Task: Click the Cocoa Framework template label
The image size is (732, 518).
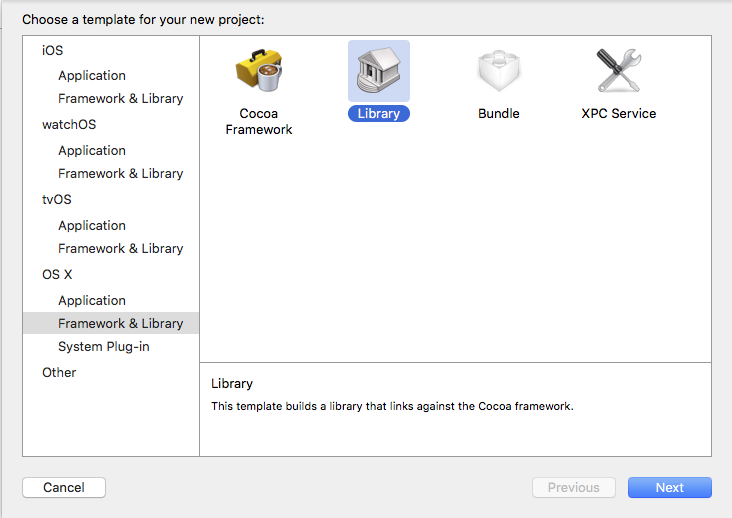Action: click(259, 121)
